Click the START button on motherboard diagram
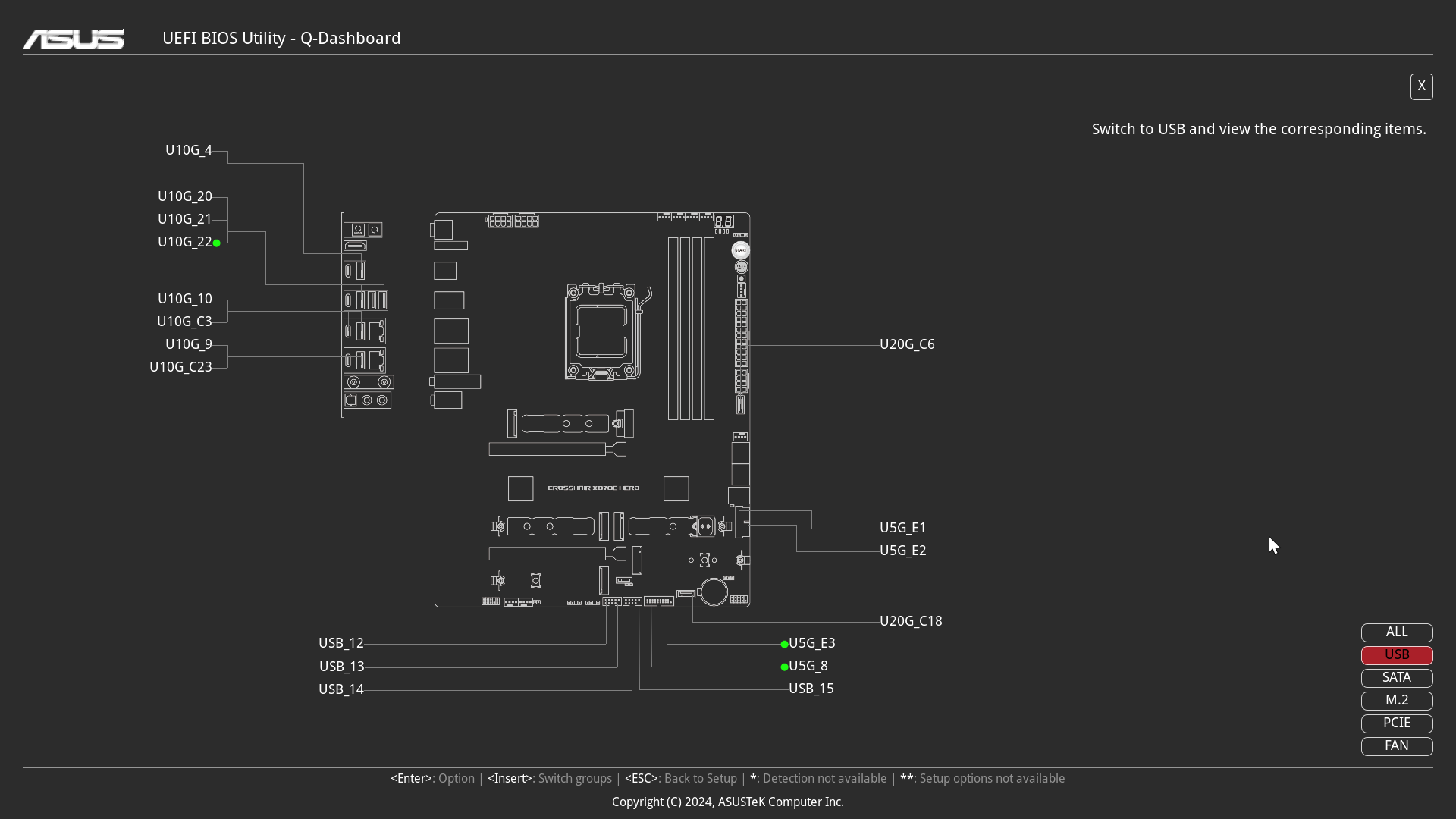 pyautogui.click(x=741, y=249)
